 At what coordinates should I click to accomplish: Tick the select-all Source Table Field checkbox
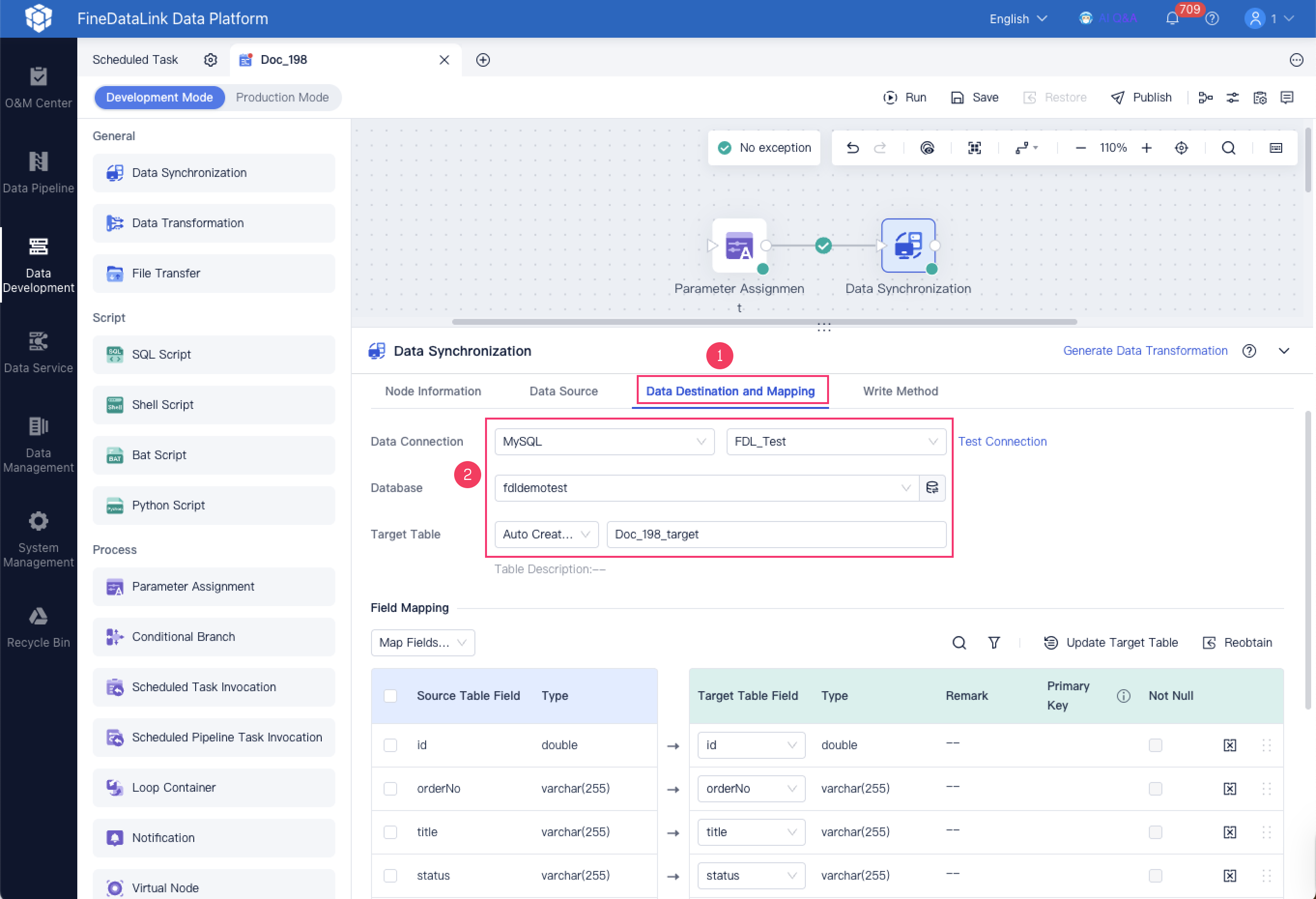click(x=390, y=696)
